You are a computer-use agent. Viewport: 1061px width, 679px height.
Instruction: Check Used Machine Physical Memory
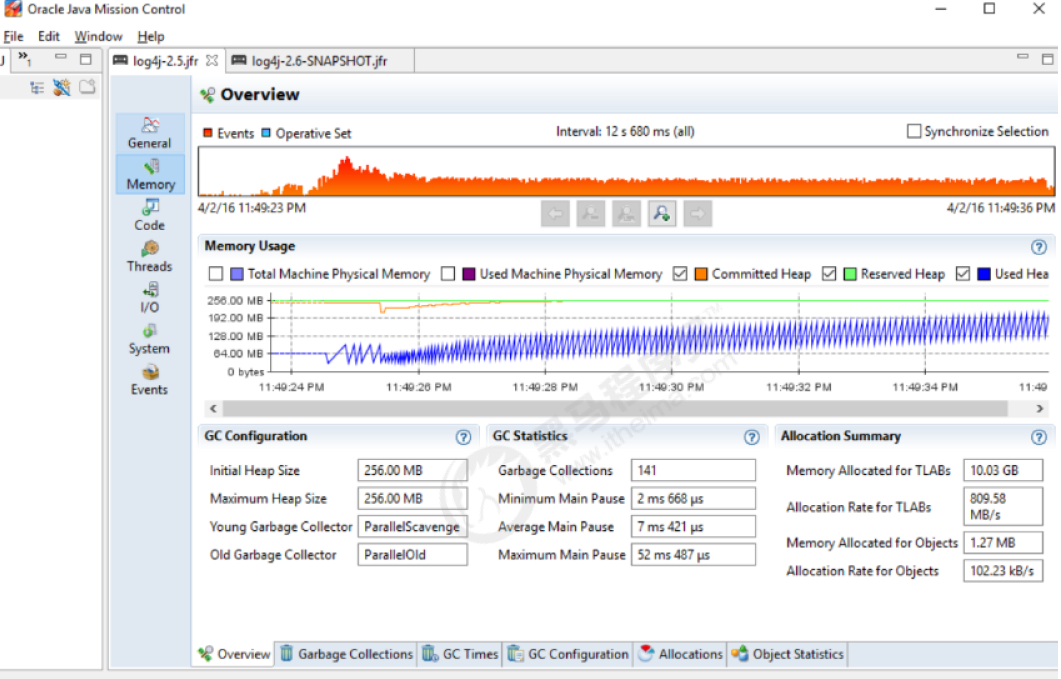(447, 273)
